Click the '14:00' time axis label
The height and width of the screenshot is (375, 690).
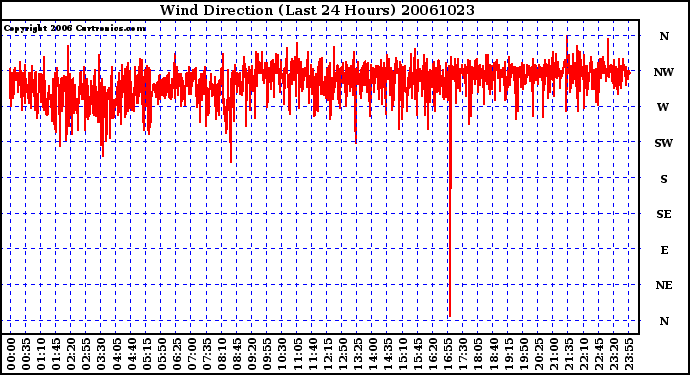click(373, 354)
